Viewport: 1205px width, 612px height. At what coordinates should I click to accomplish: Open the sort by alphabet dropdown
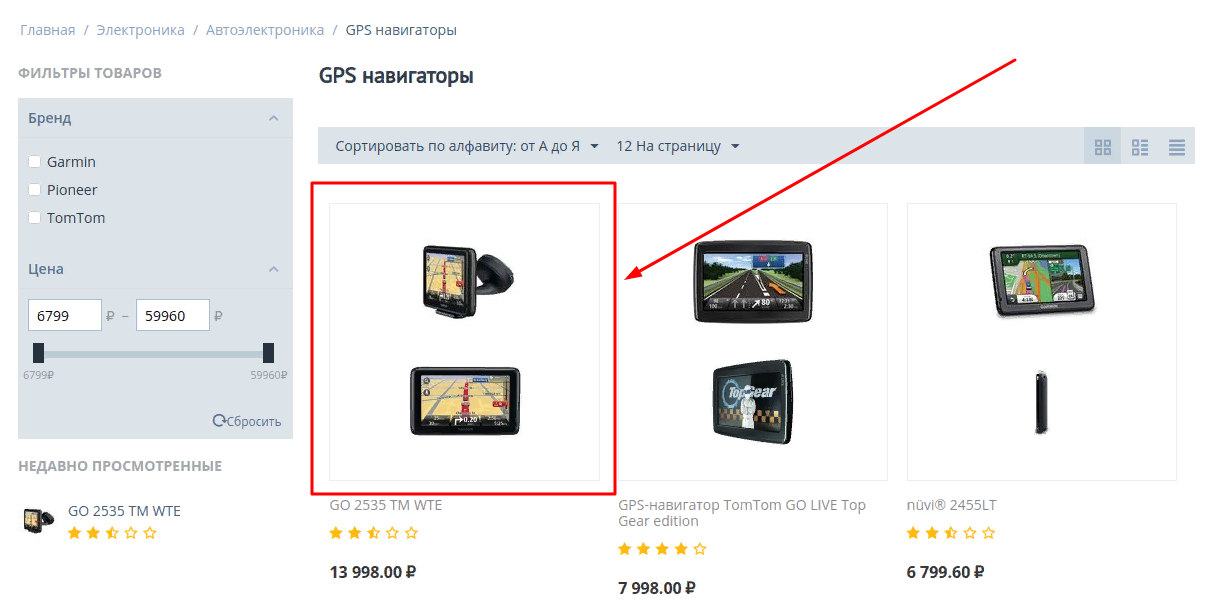[x=467, y=146]
